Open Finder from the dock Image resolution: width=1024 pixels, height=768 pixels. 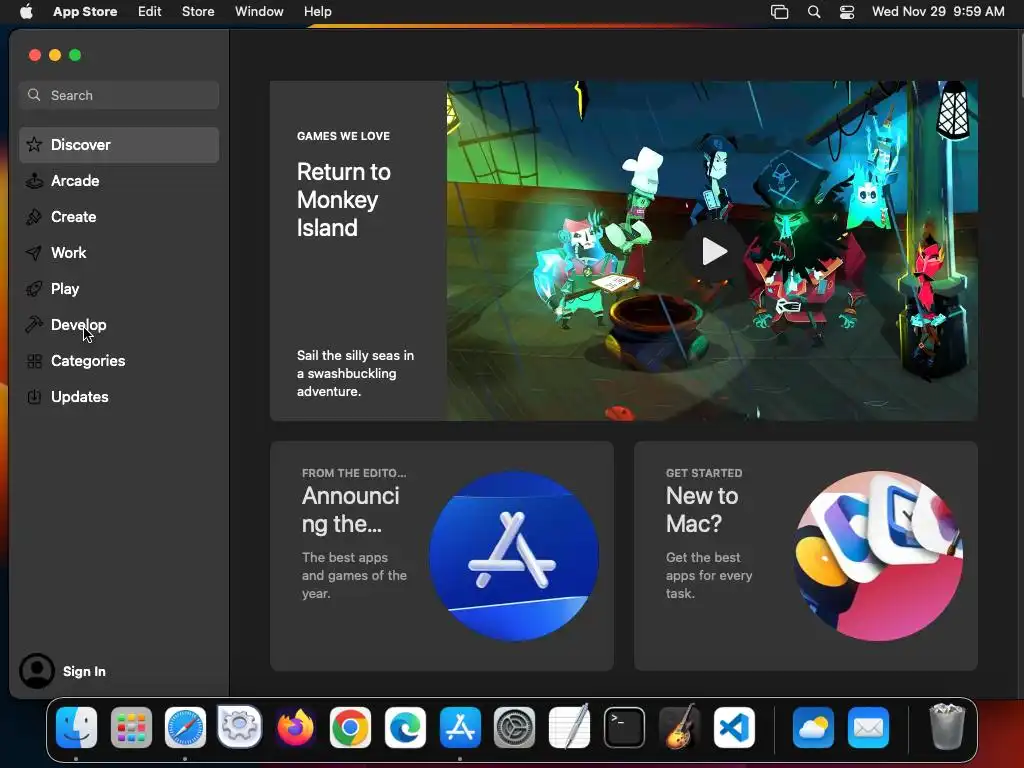click(76, 727)
